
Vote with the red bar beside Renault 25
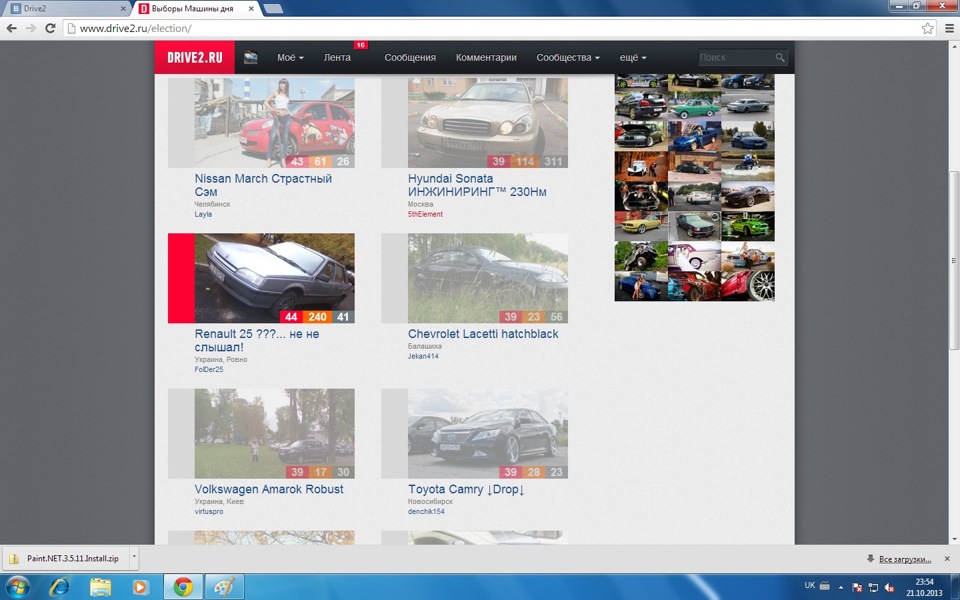tap(181, 278)
